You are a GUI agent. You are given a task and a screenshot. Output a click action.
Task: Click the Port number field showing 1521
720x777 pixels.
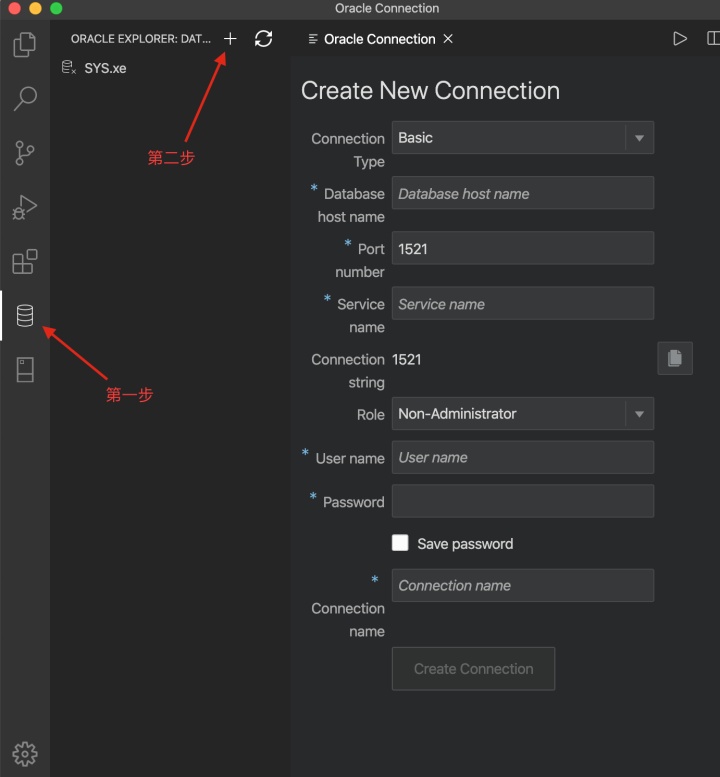(x=523, y=248)
